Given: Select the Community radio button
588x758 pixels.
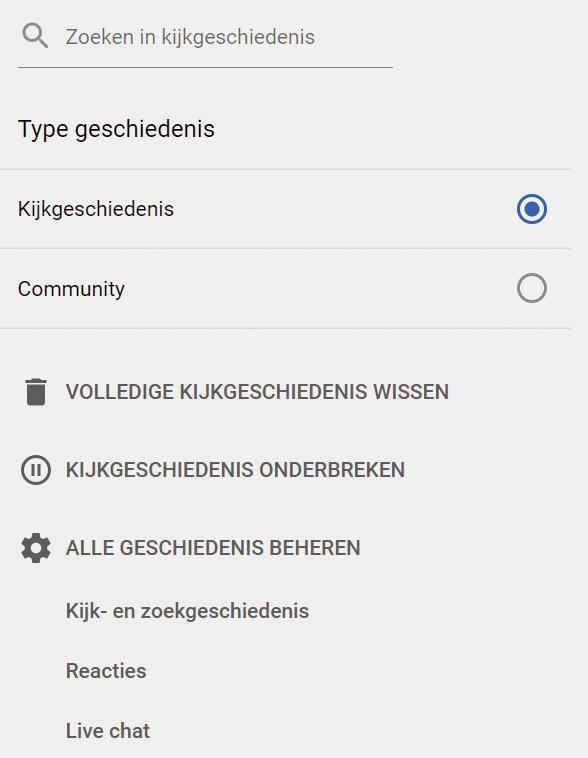Looking at the screenshot, I should tap(531, 289).
